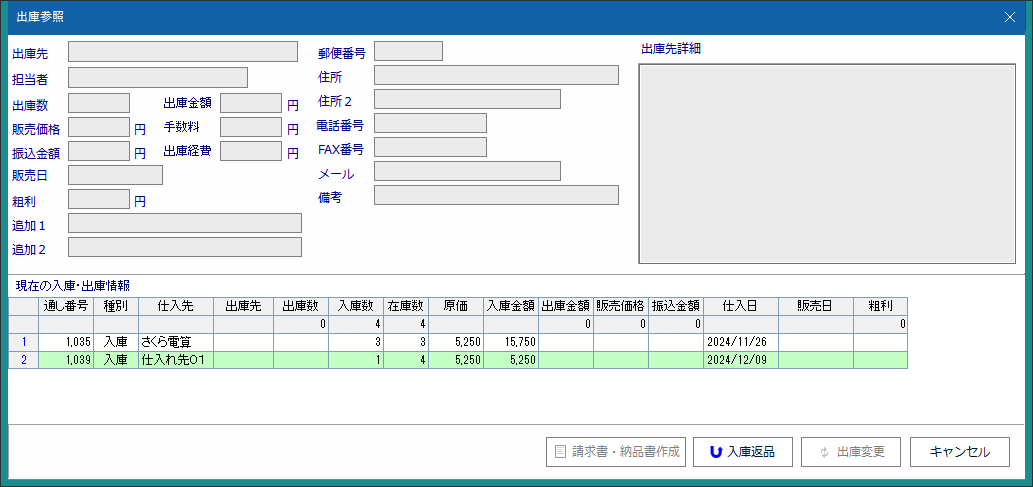Click the 請求書・納品書作成 button
The height and width of the screenshot is (487, 1033).
pos(616,452)
